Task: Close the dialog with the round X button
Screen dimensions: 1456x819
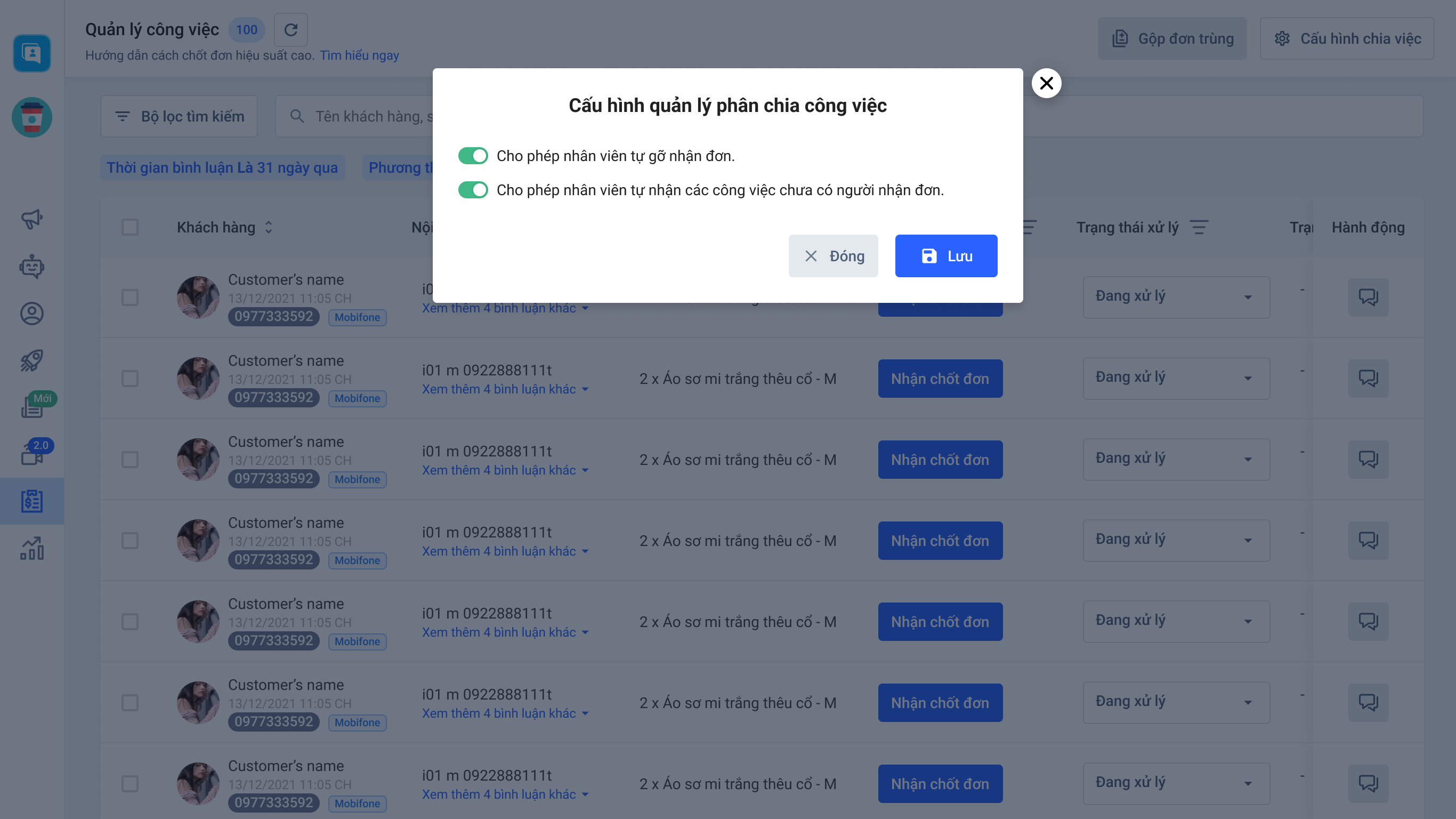Action: 1046,83
